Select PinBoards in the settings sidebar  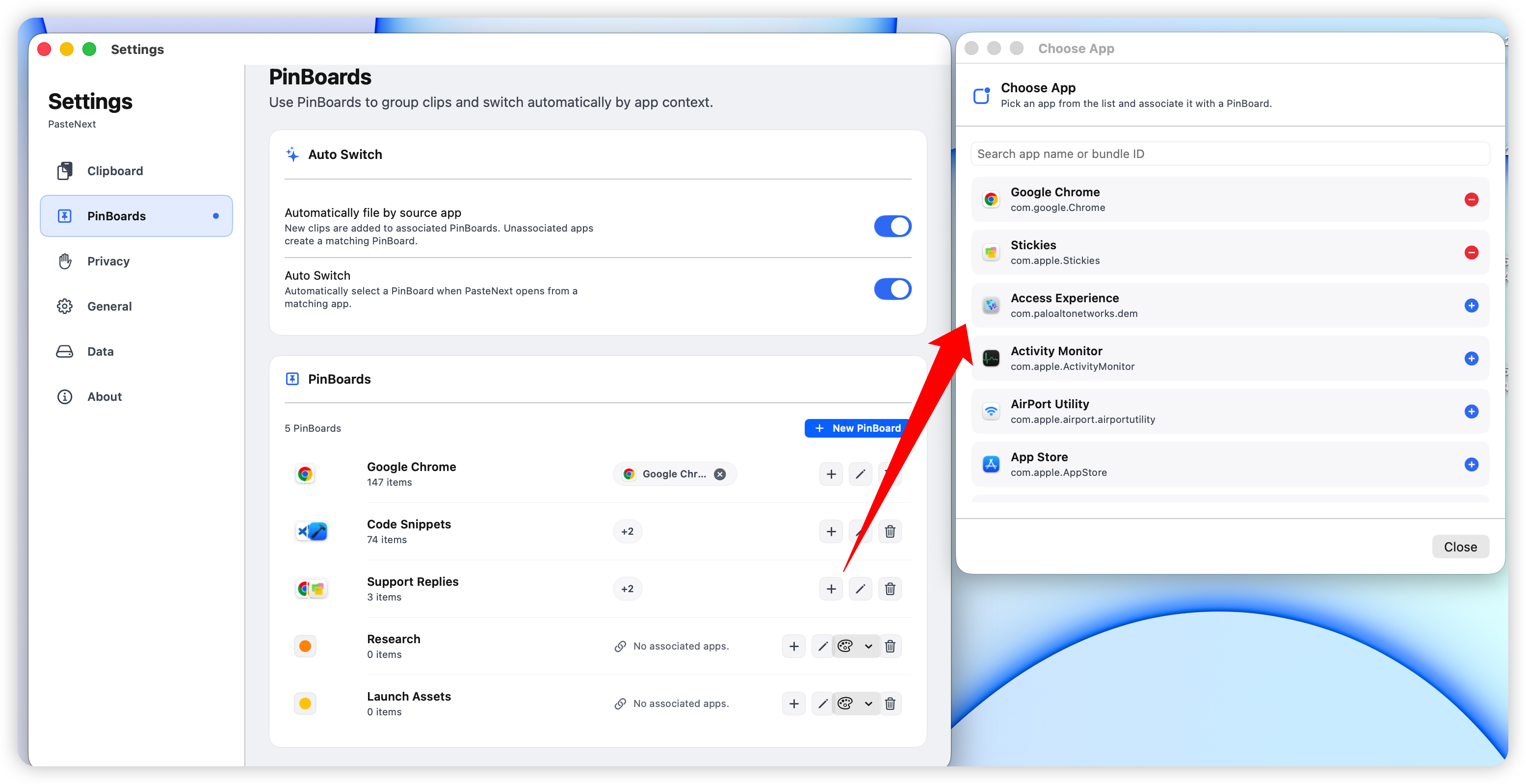pos(136,216)
